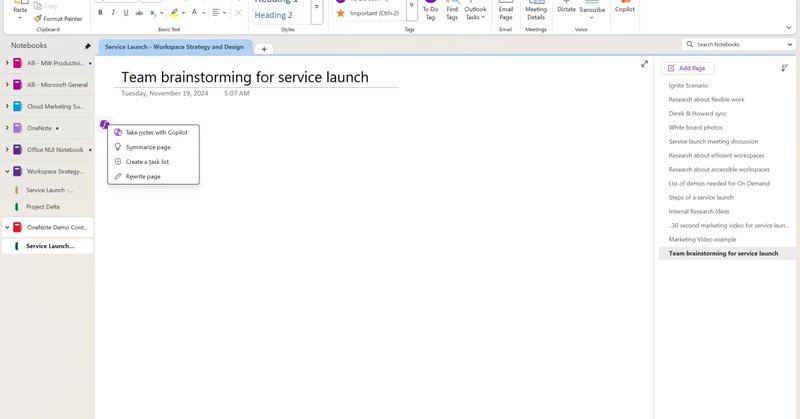The image size is (800, 419).
Task: Click the Transcribe button
Action: [x=592, y=7]
